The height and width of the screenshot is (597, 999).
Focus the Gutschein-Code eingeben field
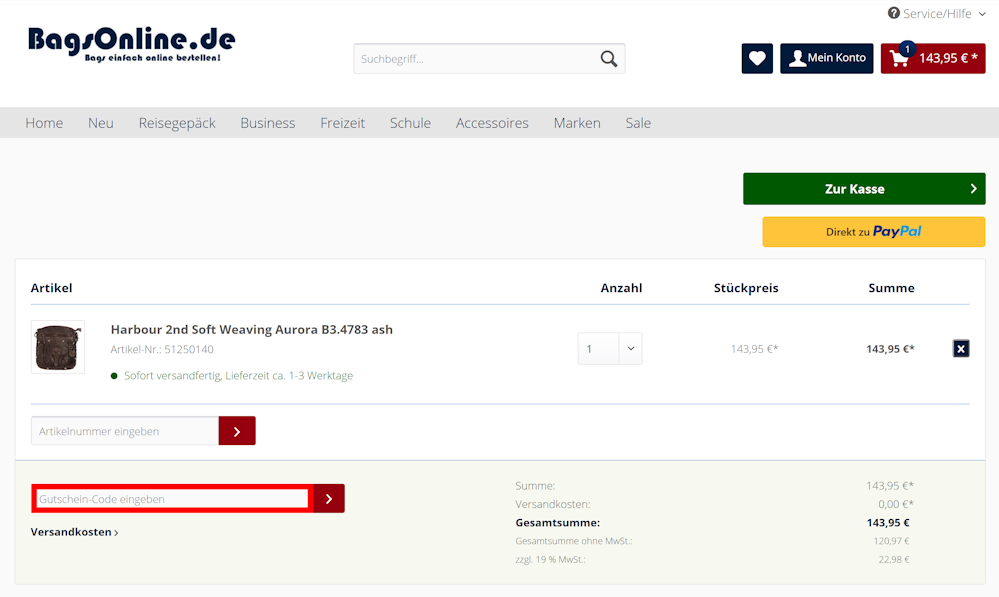point(172,499)
